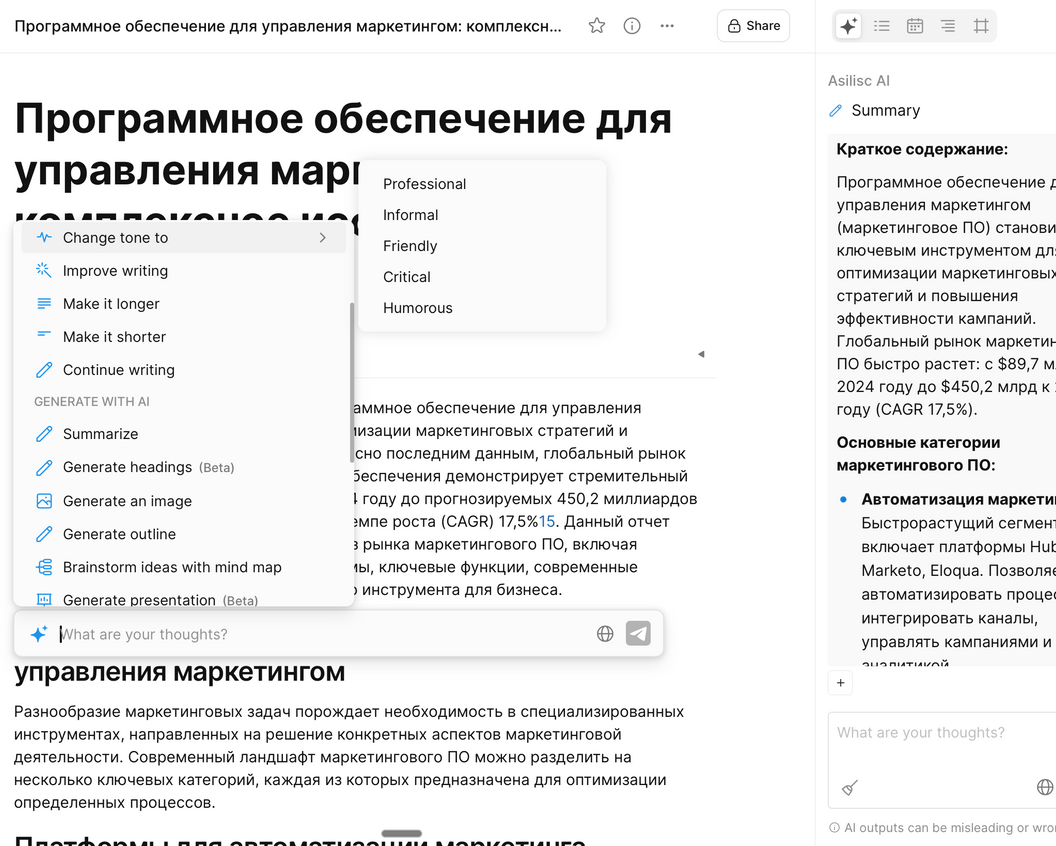Click the mind map icon

coord(44,567)
